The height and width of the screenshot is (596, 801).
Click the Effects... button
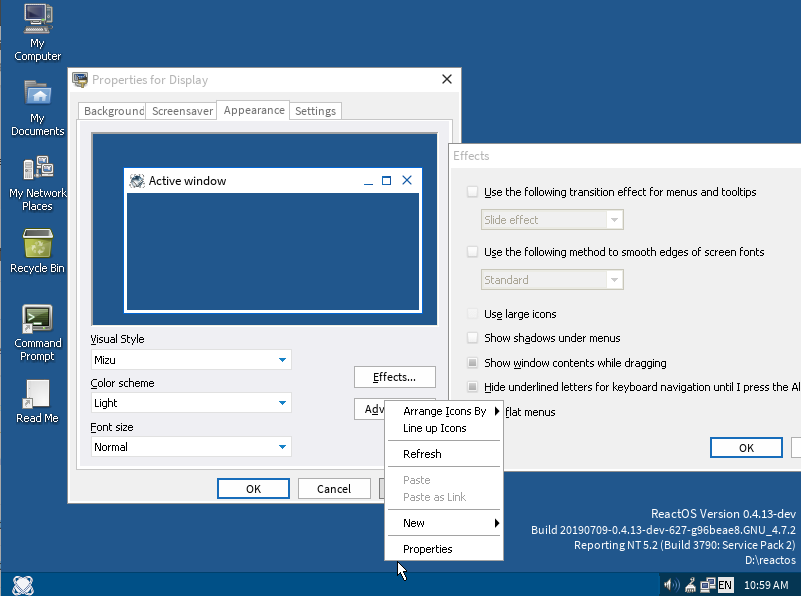point(394,377)
